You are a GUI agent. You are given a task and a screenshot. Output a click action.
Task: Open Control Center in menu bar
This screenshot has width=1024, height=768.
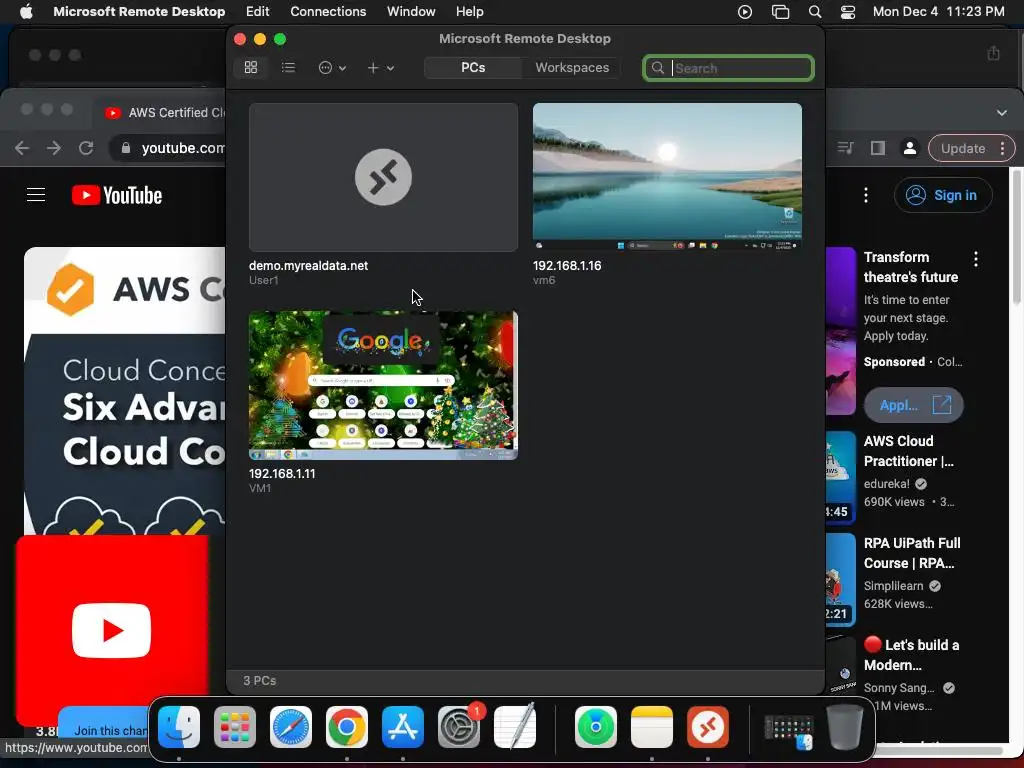coord(848,12)
